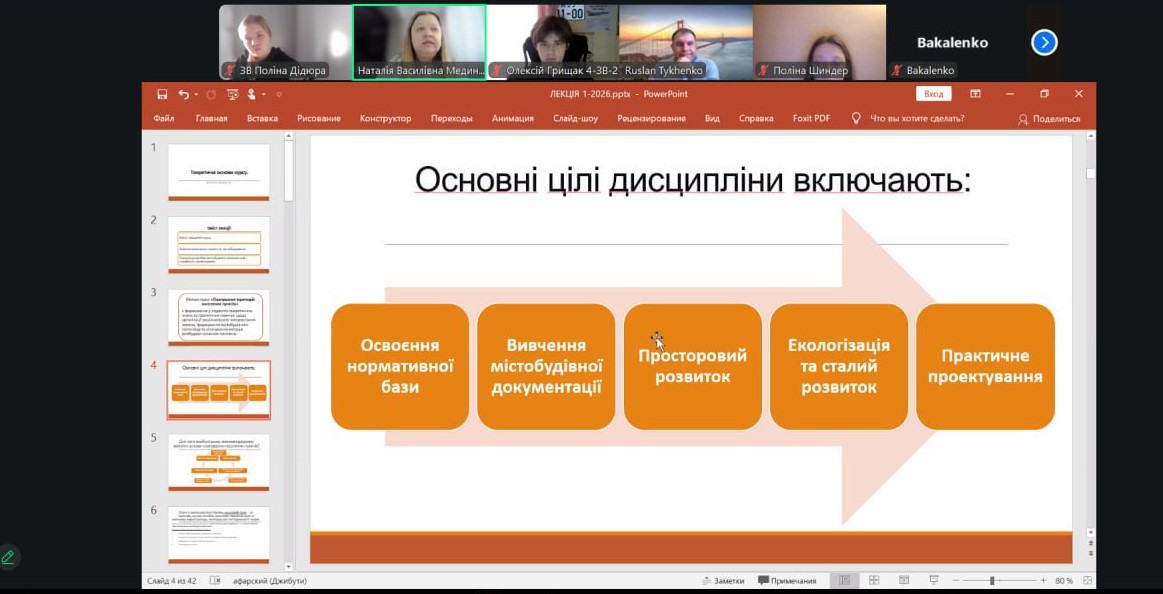
Task: Select the Bakalenko participant tile
Action: [x=952, y=42]
